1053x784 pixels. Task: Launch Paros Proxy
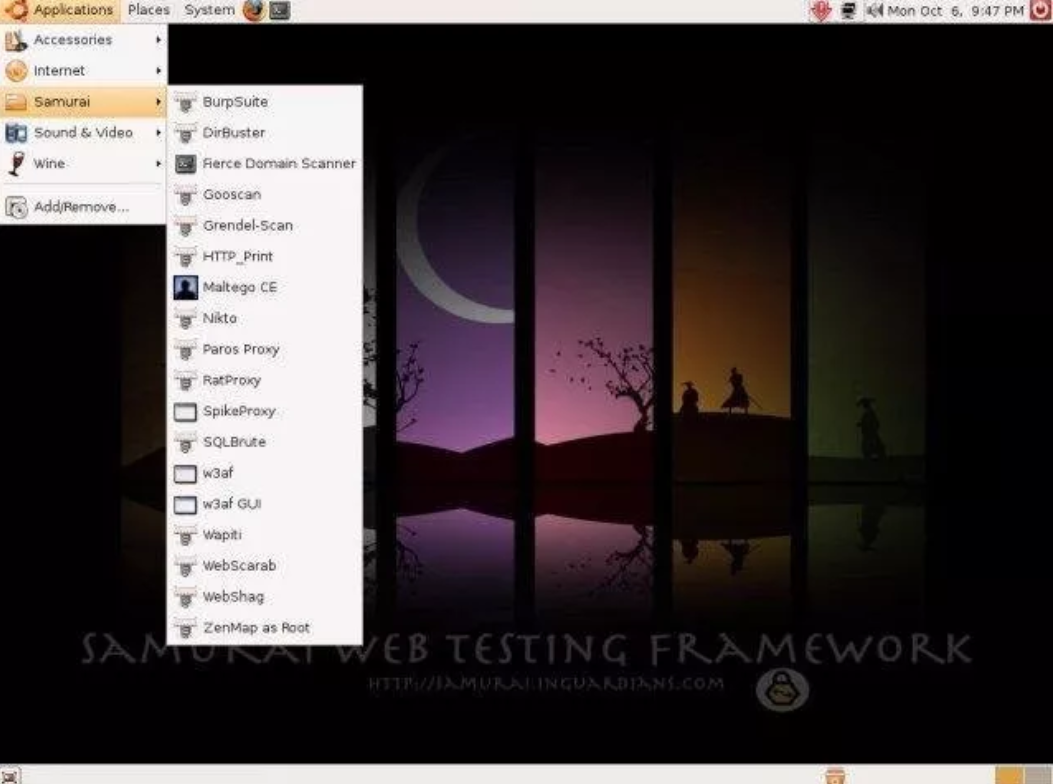(x=265, y=349)
